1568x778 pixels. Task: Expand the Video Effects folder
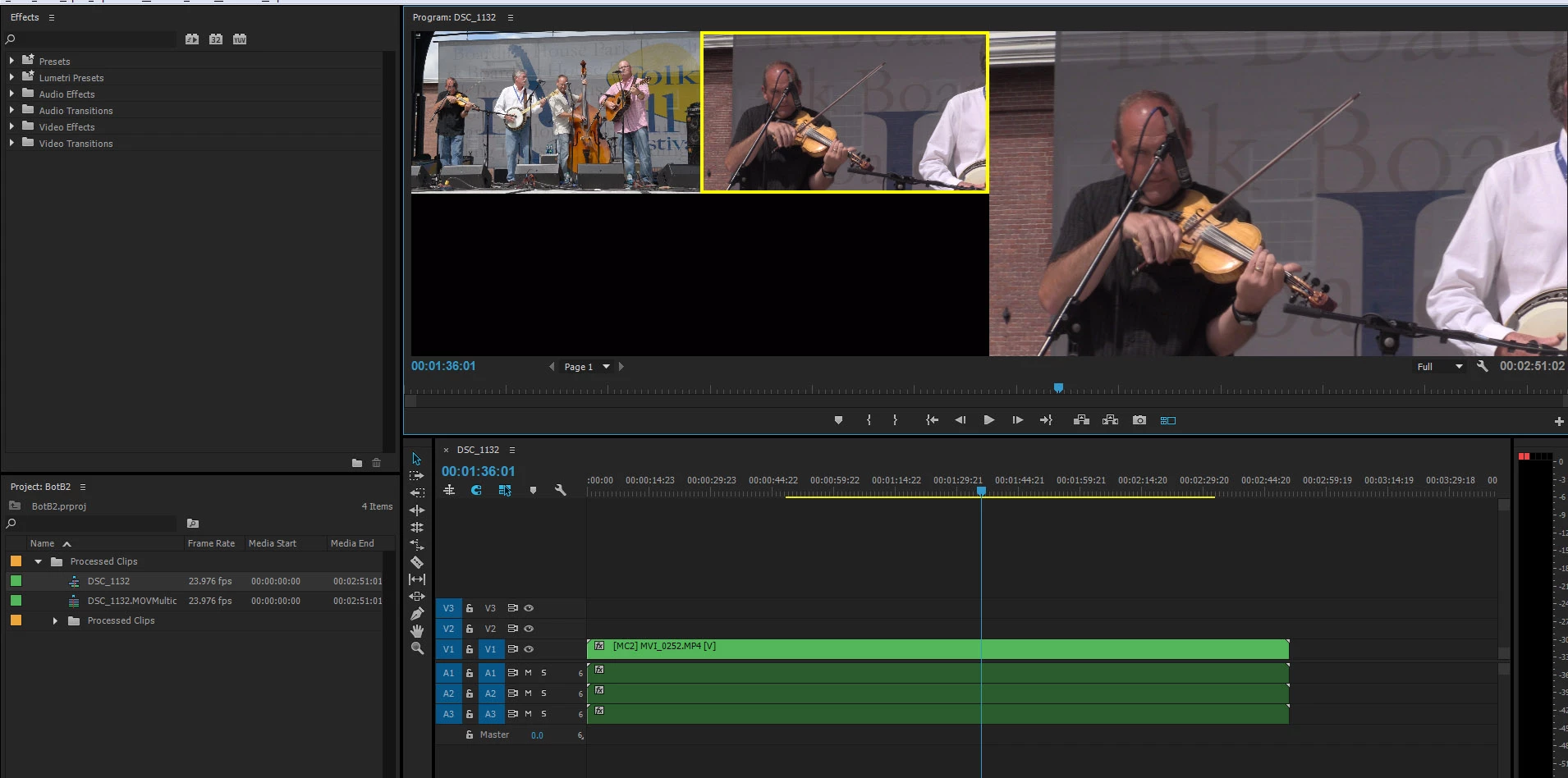tap(11, 126)
